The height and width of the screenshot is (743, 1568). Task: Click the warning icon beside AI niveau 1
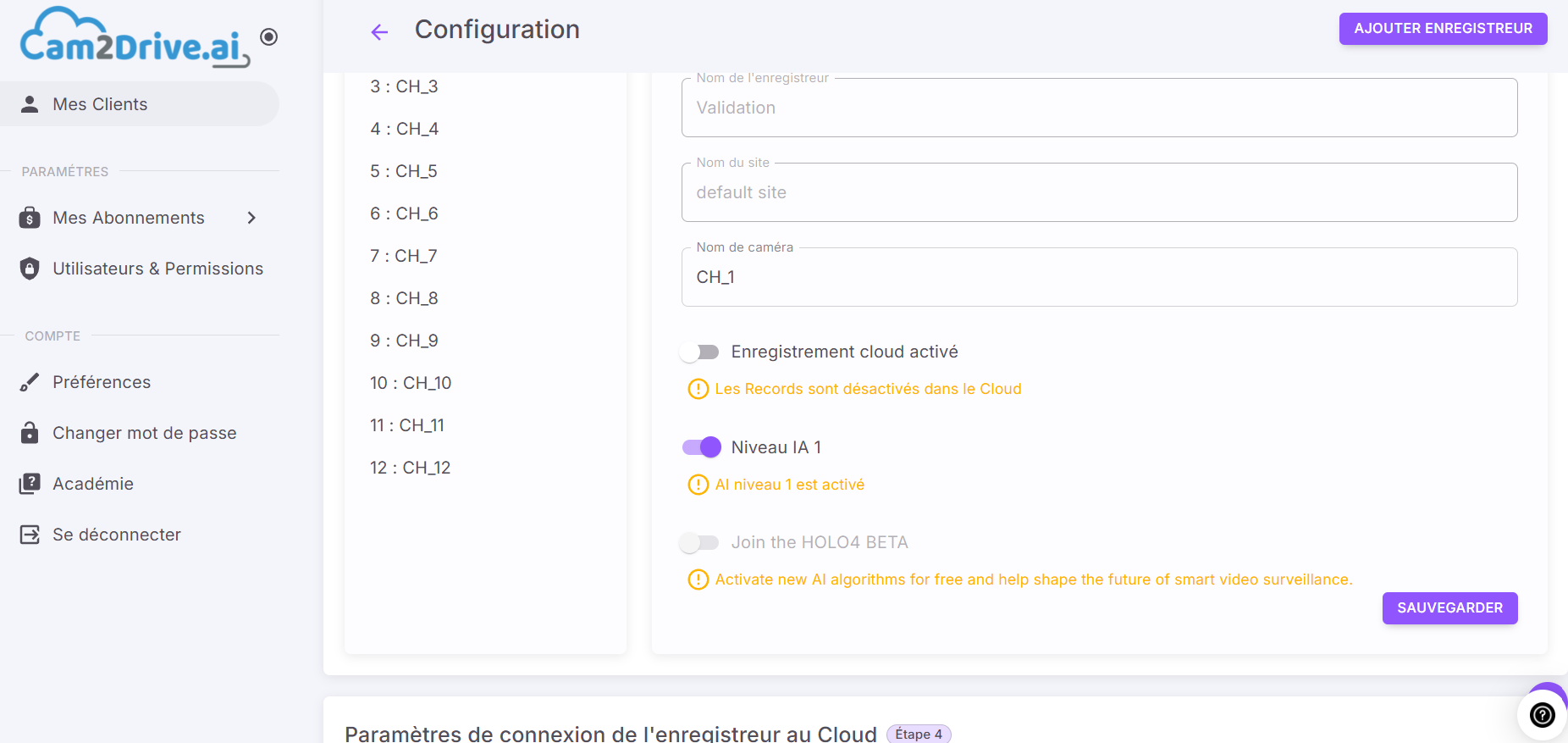pyautogui.click(x=698, y=485)
